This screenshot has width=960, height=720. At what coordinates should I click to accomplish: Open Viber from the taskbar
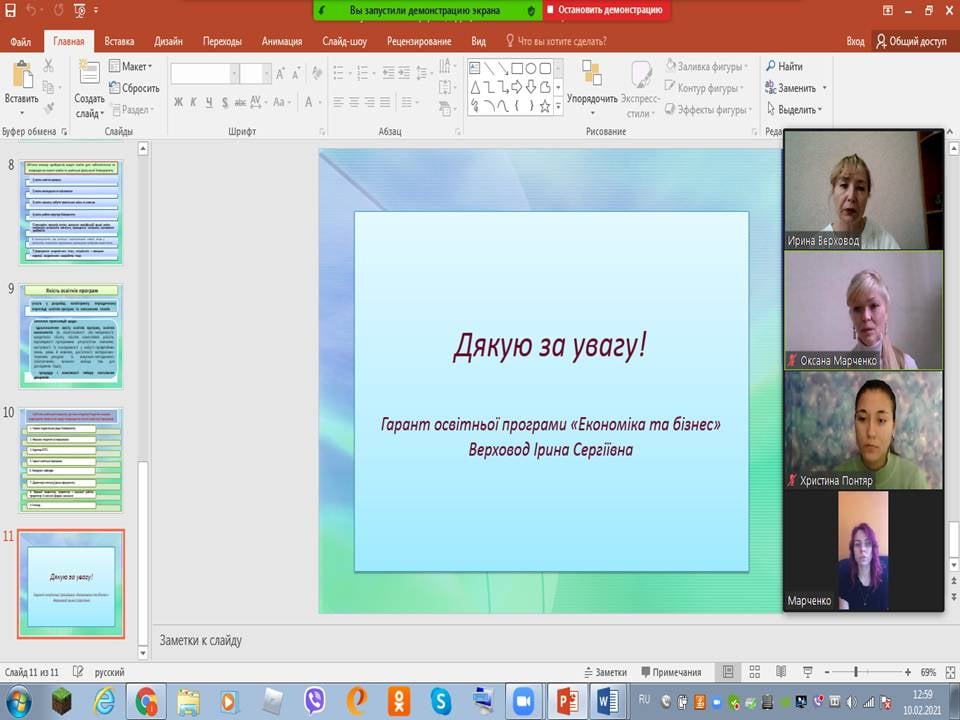pyautogui.click(x=314, y=701)
